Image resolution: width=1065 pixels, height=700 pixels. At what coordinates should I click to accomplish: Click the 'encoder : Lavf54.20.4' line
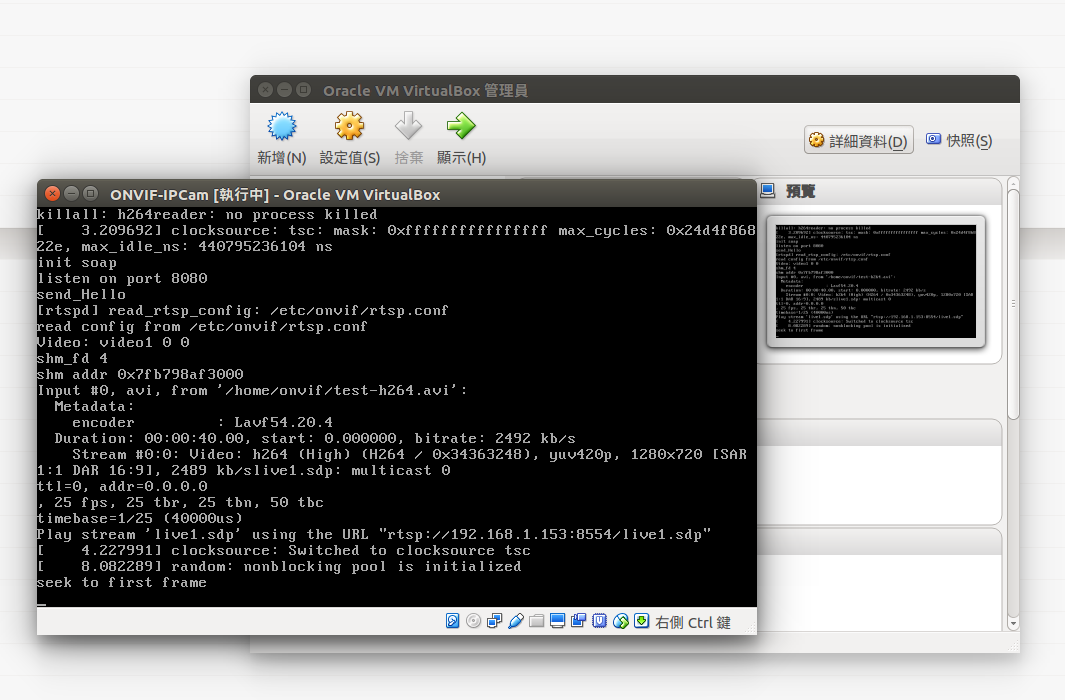[202, 422]
